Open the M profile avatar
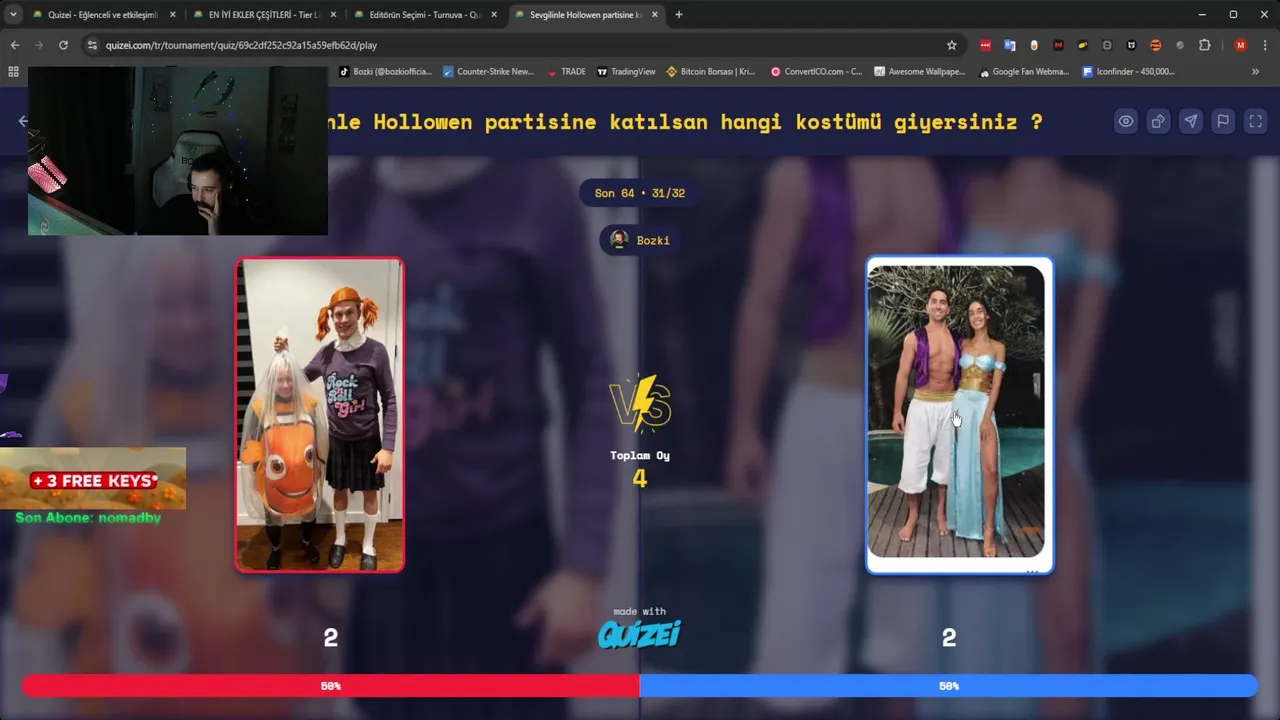The height and width of the screenshot is (720, 1280). tap(1241, 45)
